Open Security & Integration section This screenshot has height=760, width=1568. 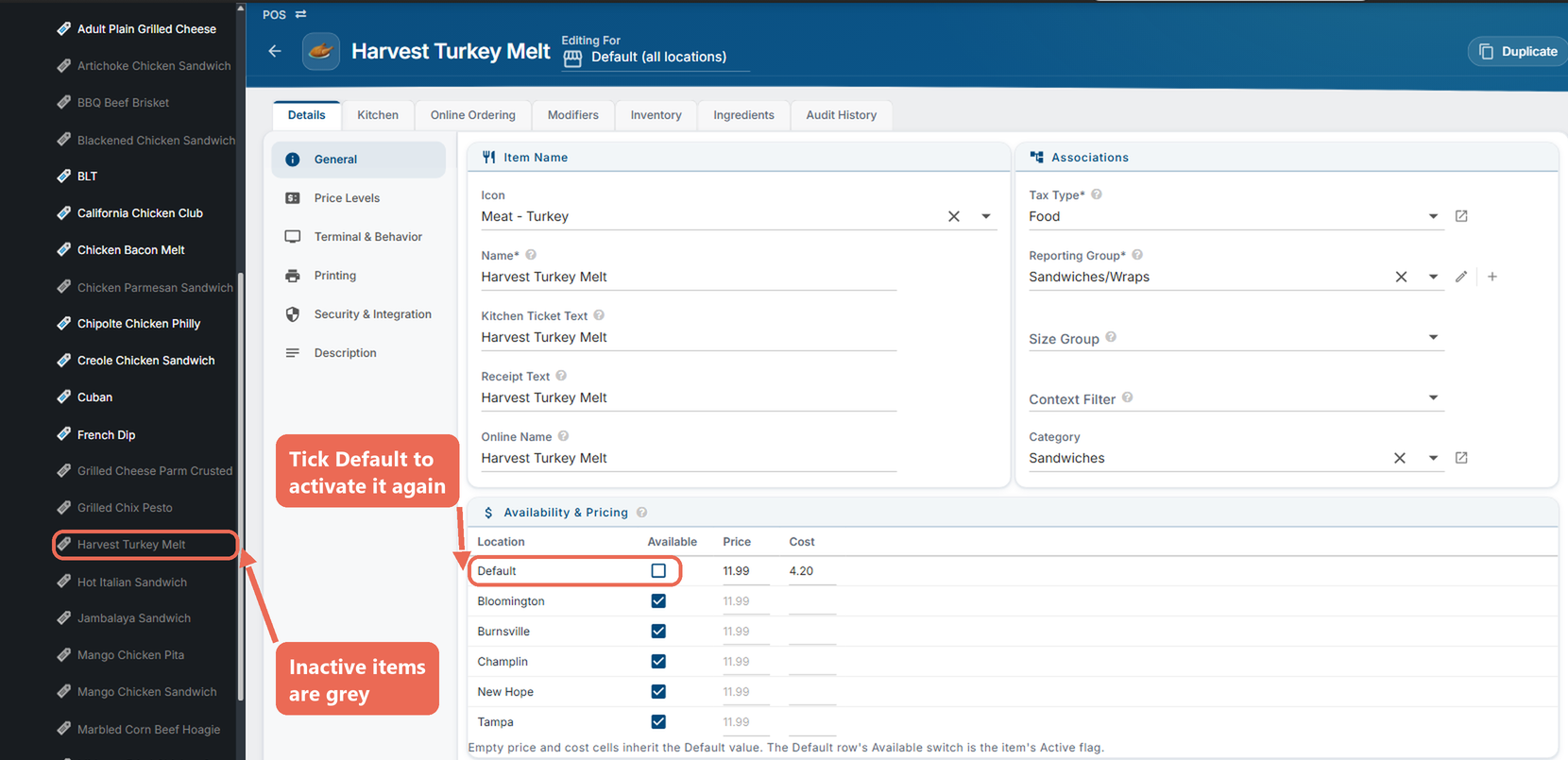(x=359, y=314)
